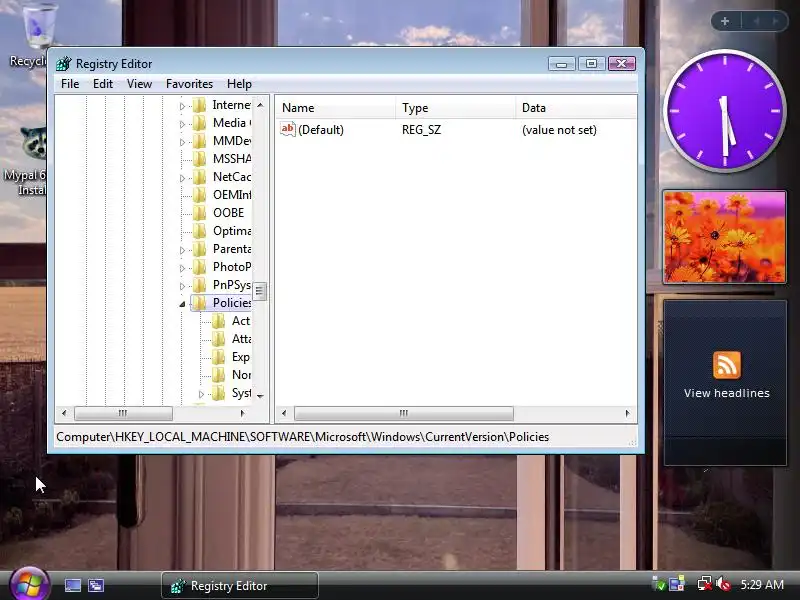The width and height of the screenshot is (800, 600).
Task: Select the MSSHA folder icon
Action: pyautogui.click(x=199, y=159)
